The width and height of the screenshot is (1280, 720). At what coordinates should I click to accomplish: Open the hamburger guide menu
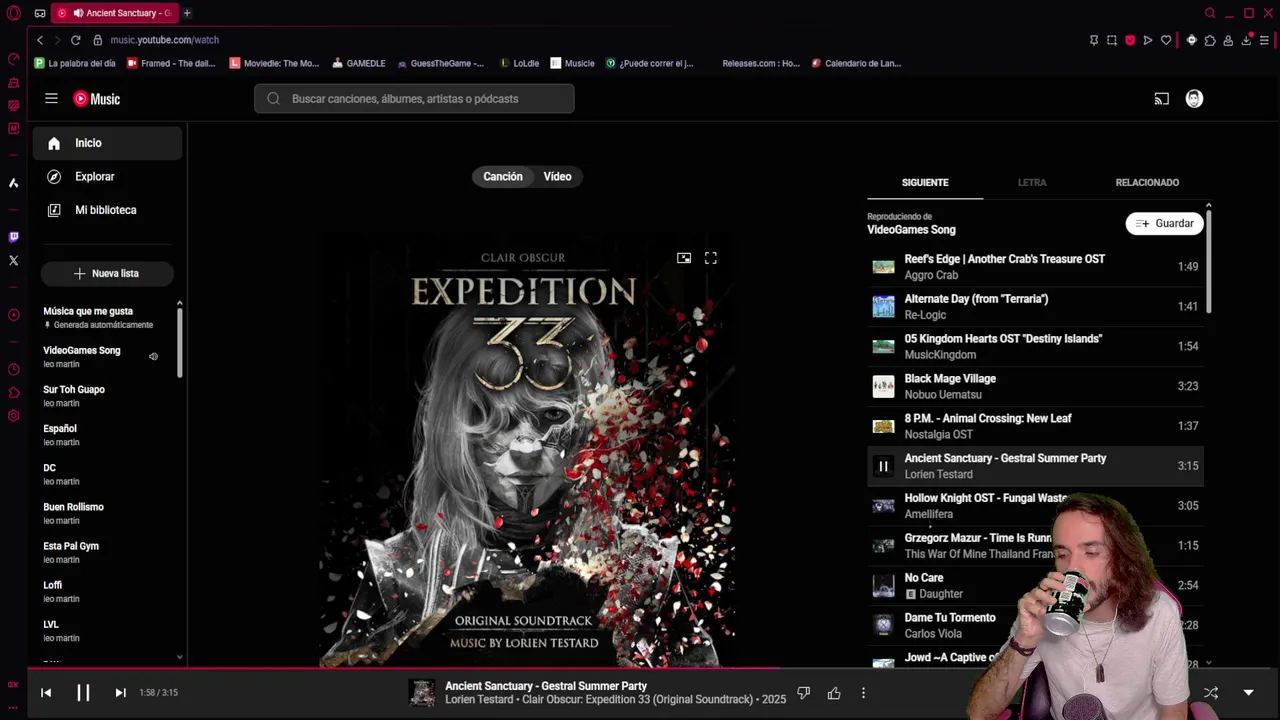[x=51, y=99]
